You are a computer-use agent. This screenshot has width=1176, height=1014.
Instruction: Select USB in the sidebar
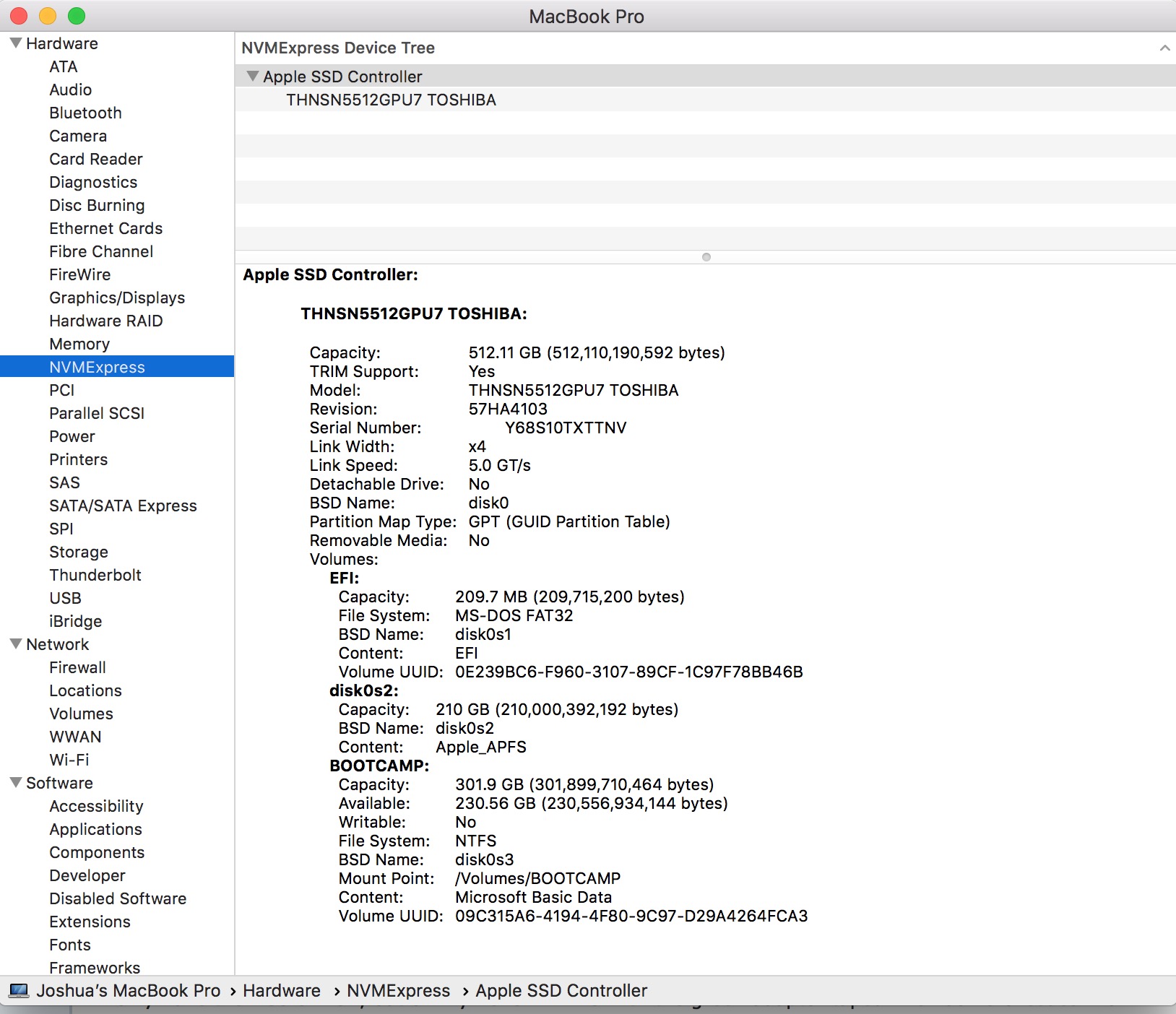tap(66, 598)
